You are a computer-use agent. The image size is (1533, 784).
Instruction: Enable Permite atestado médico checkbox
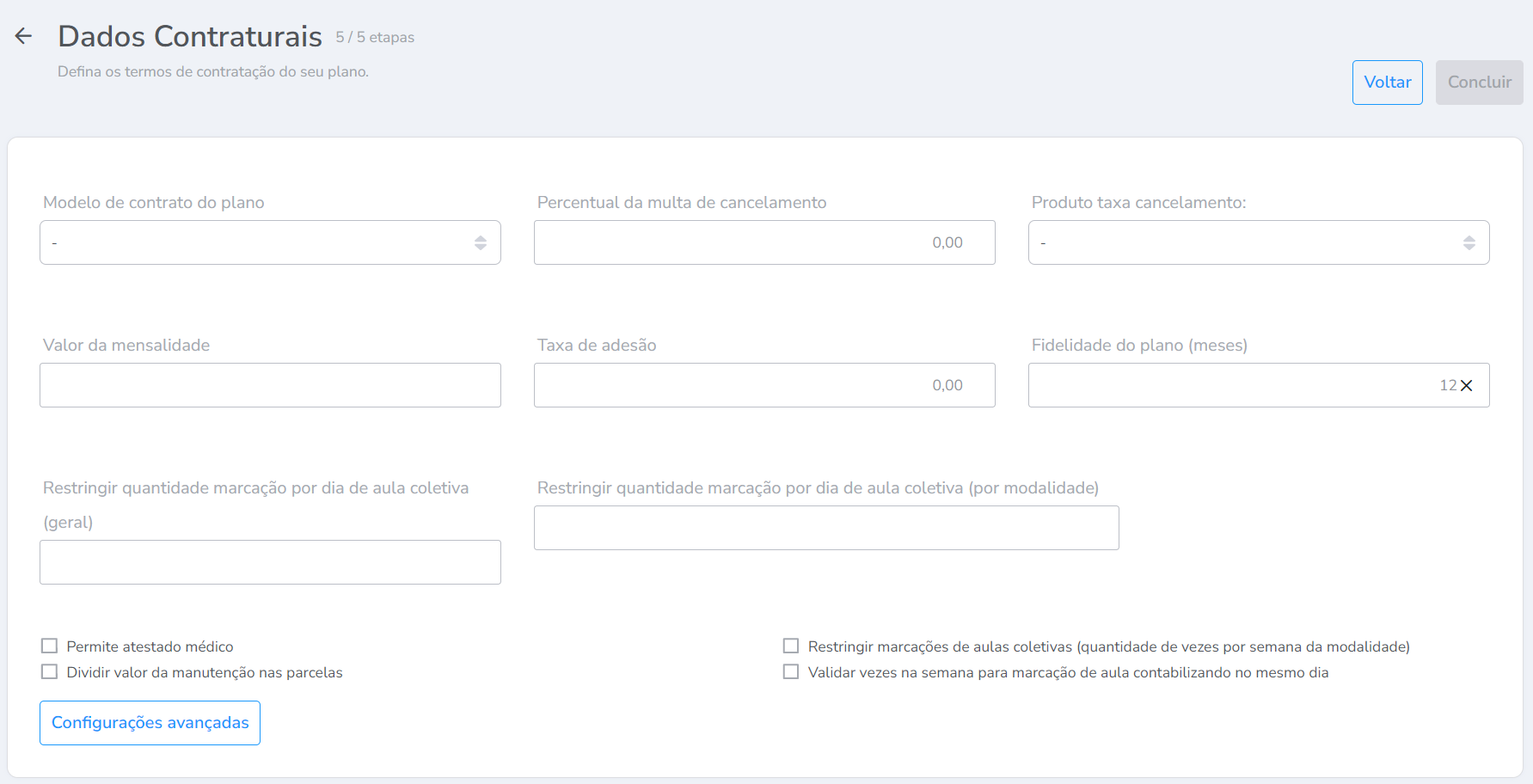click(x=50, y=646)
